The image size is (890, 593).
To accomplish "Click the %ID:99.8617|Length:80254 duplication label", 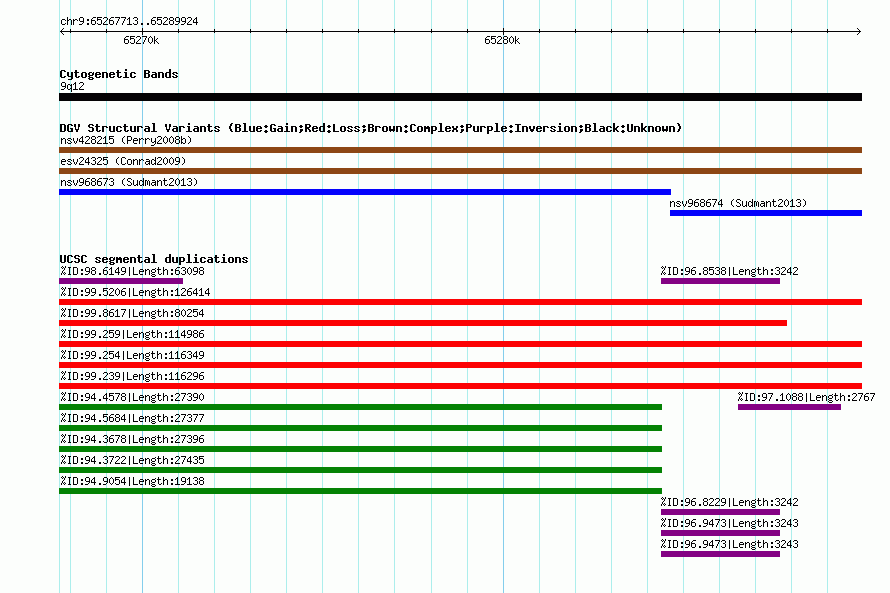I will coord(132,313).
